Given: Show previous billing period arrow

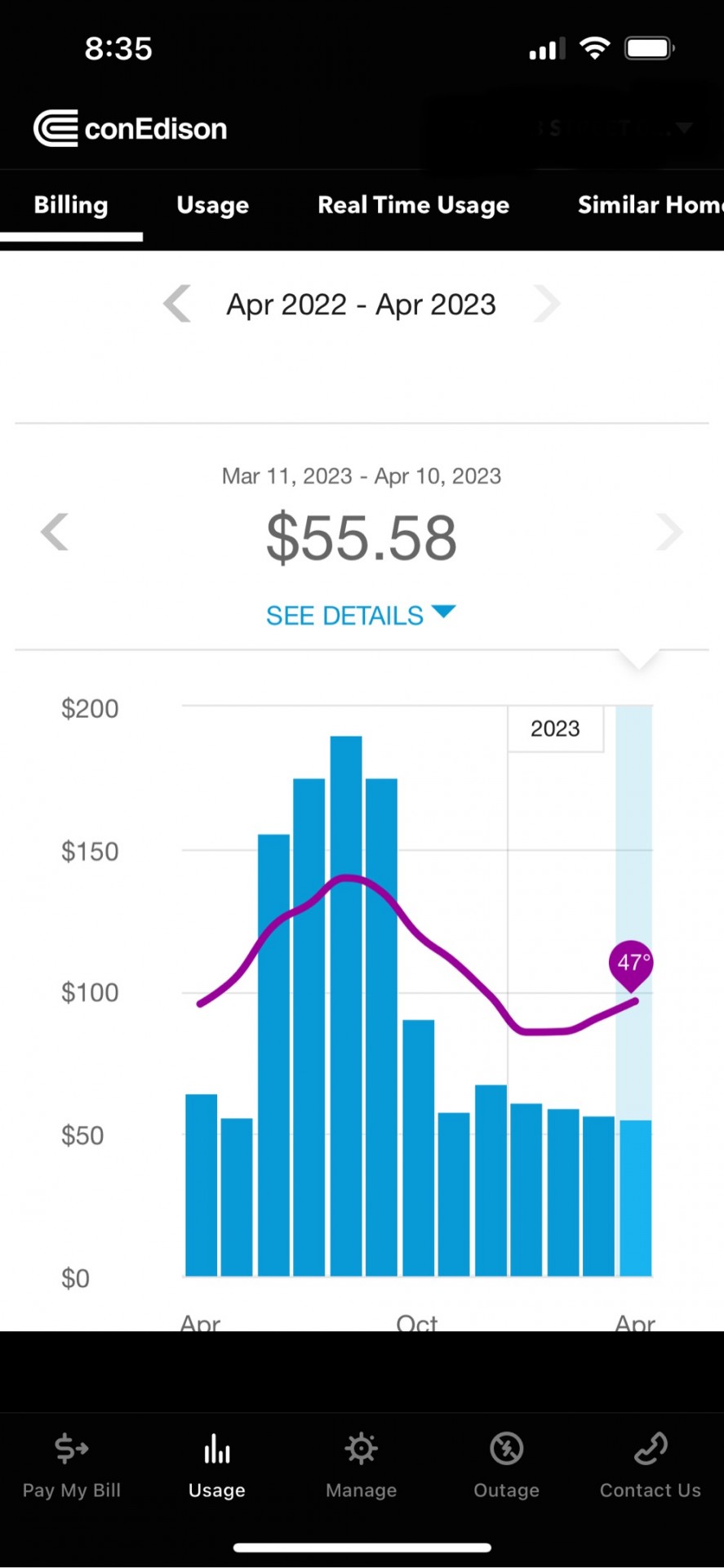Looking at the screenshot, I should (x=55, y=532).
